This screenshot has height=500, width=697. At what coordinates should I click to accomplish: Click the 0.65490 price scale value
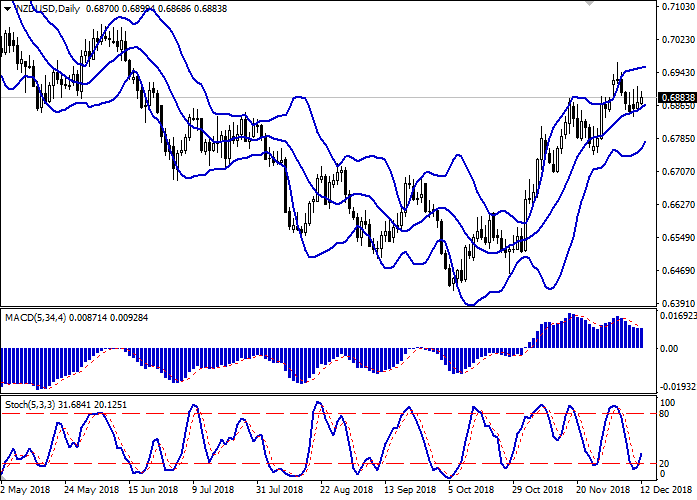[678, 238]
